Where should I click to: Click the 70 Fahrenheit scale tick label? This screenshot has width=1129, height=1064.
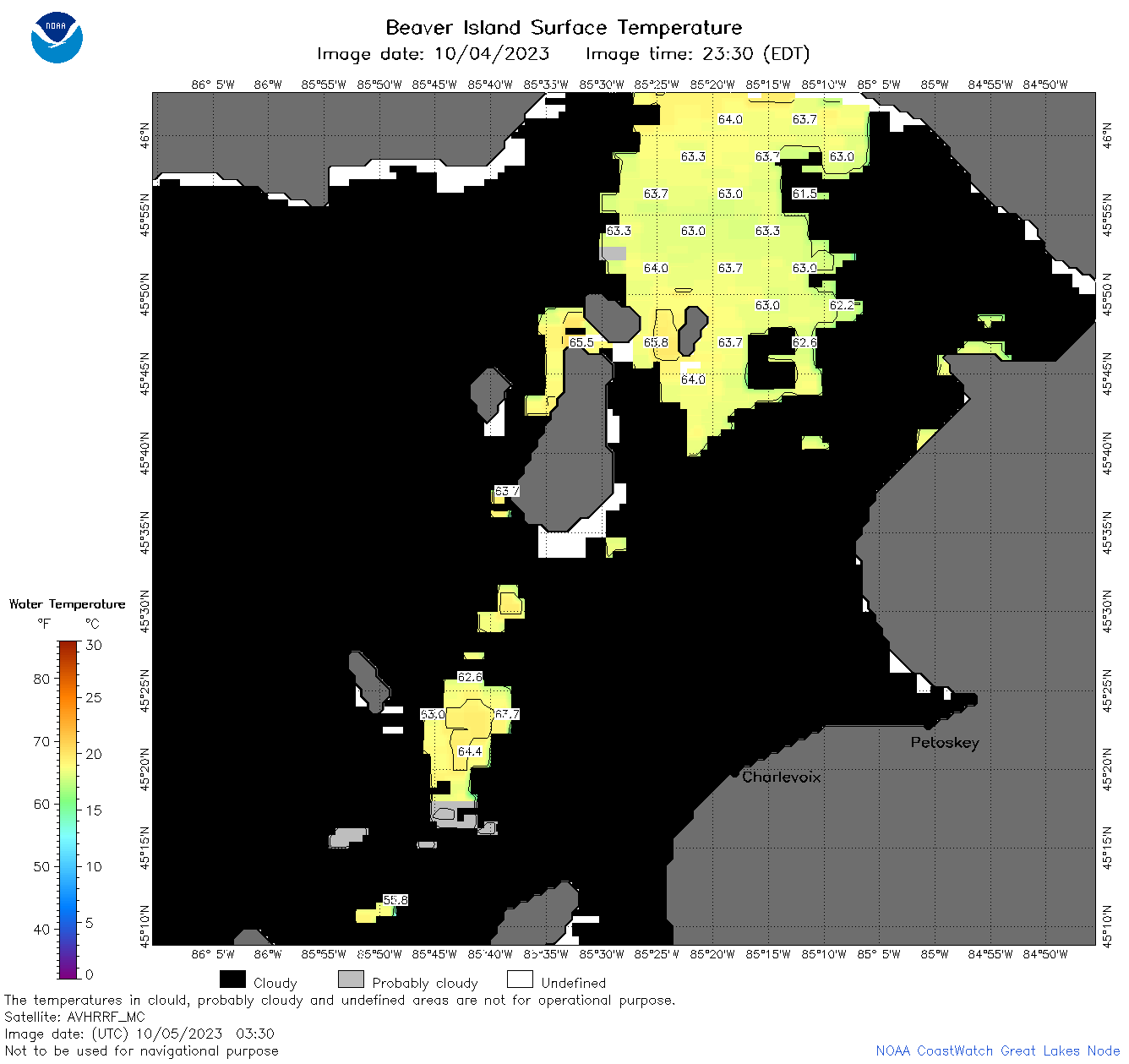pyautogui.click(x=41, y=741)
